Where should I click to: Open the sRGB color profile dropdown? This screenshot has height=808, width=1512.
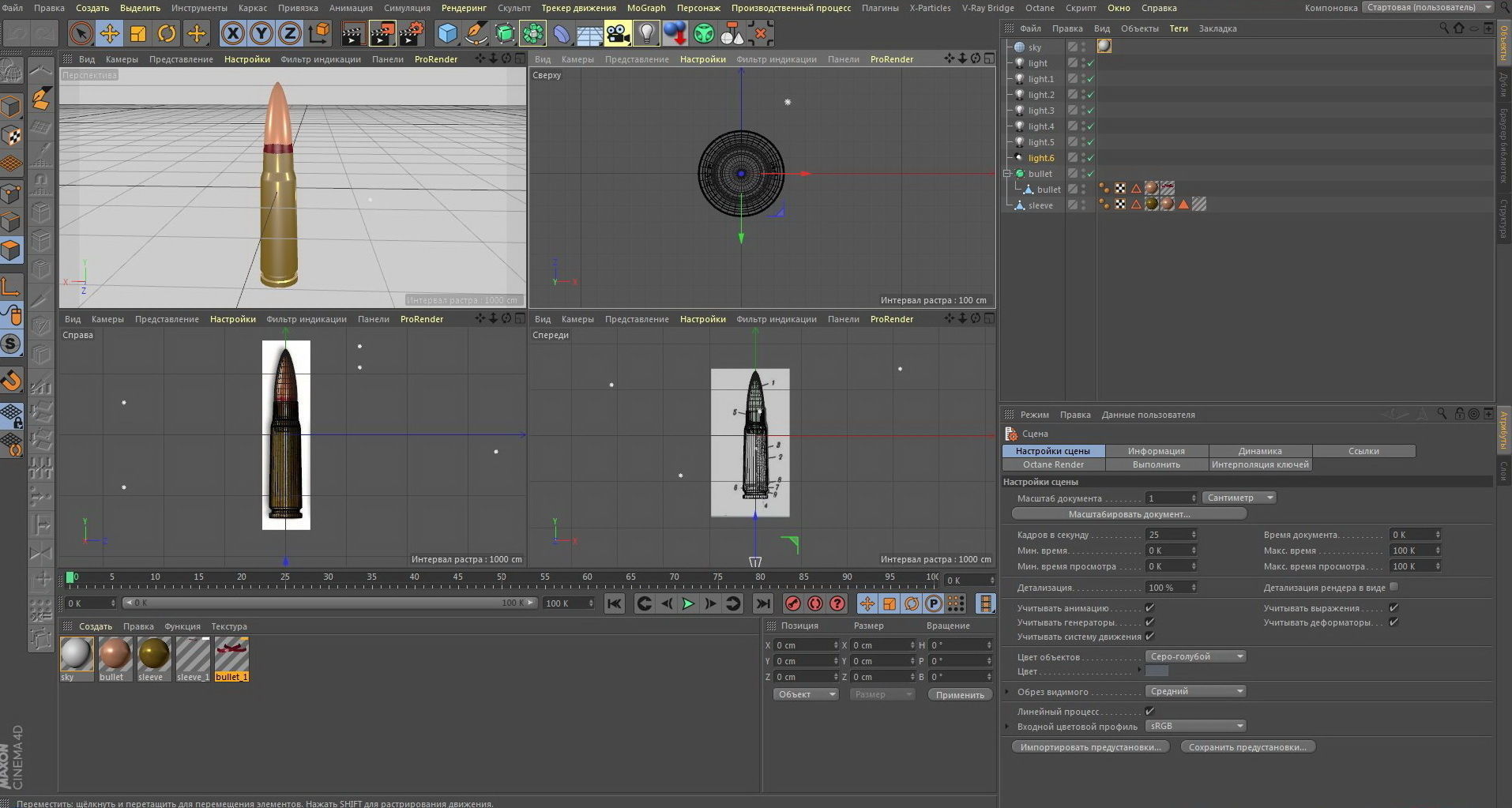pyautogui.click(x=1195, y=726)
